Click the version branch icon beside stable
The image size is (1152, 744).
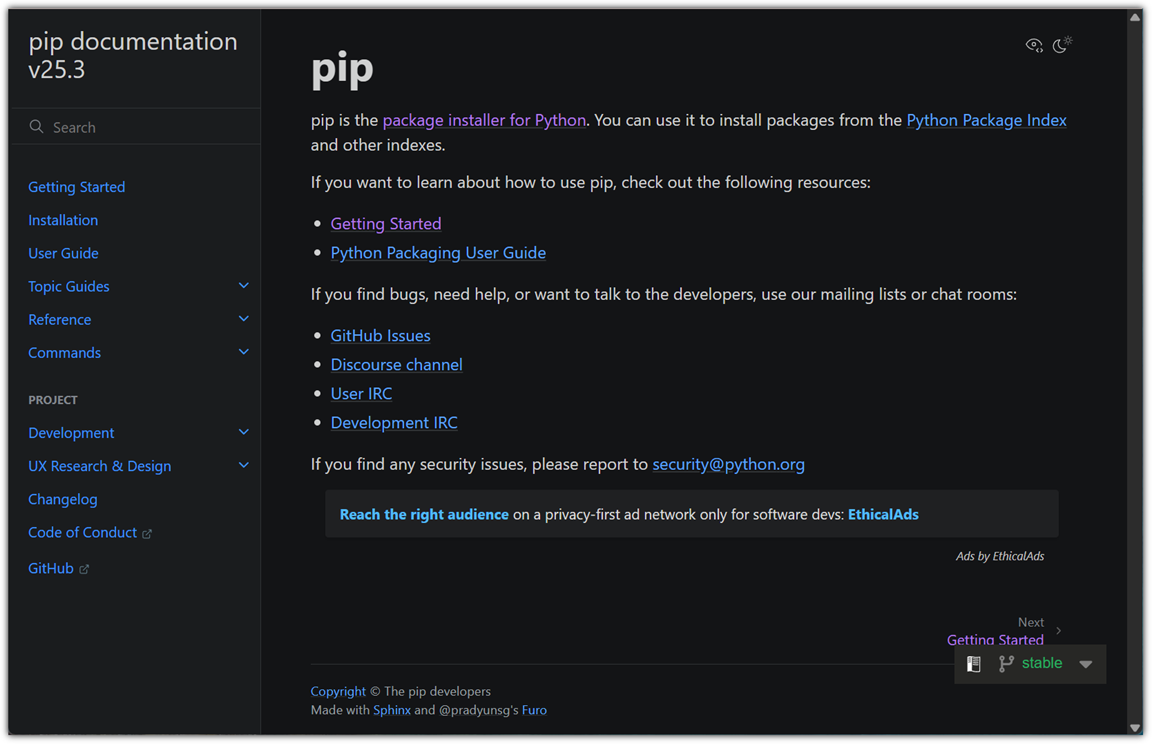[1006, 664]
